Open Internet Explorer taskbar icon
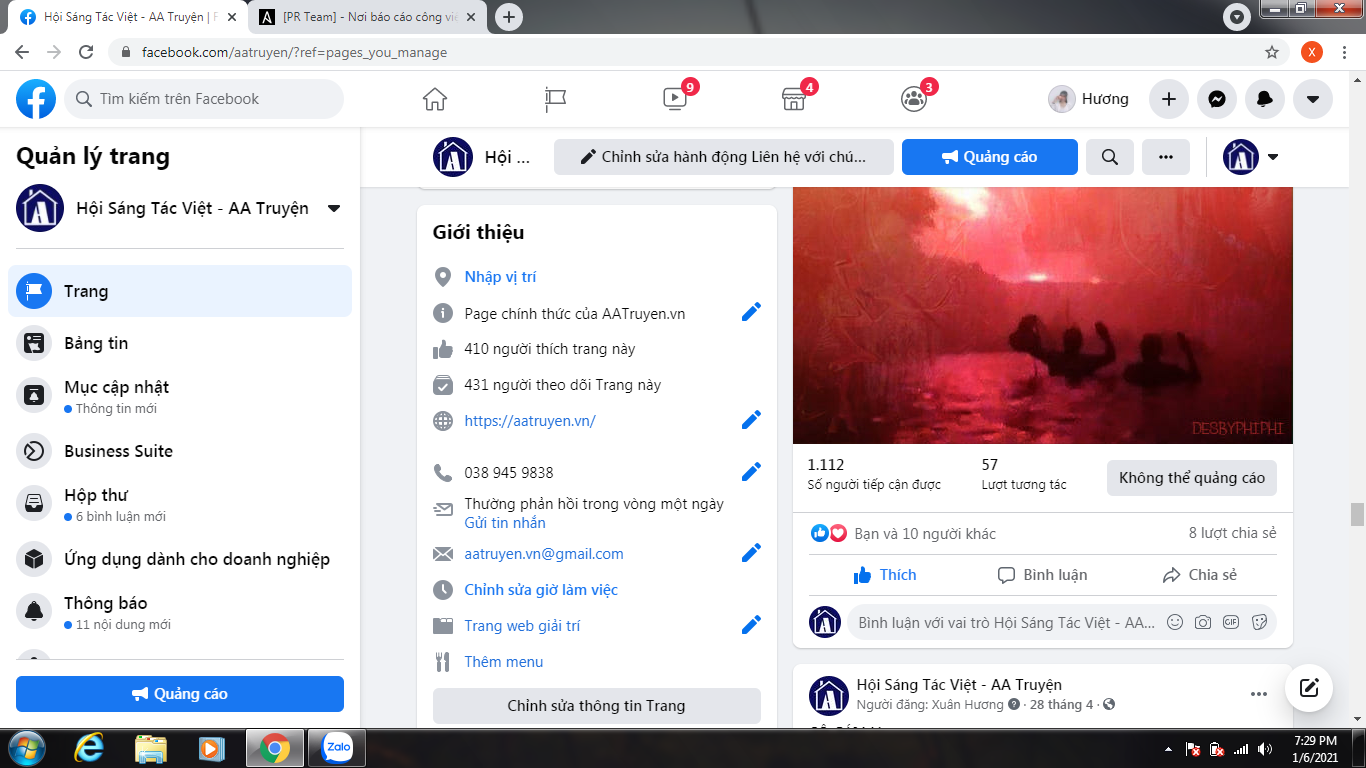 pyautogui.click(x=90, y=748)
